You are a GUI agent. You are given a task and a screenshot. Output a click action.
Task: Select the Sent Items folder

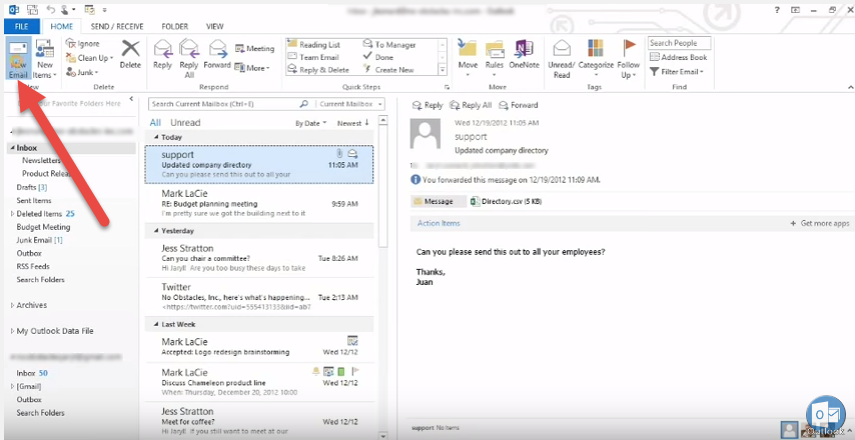click(x=34, y=201)
